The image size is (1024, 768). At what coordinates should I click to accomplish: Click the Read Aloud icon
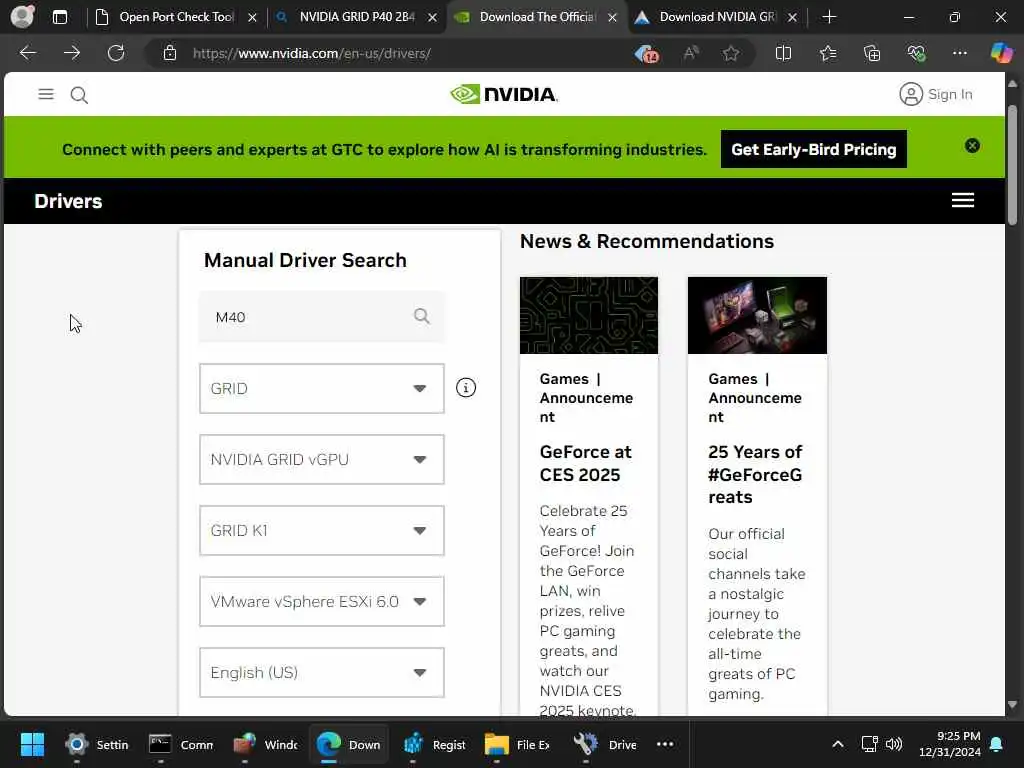691,53
